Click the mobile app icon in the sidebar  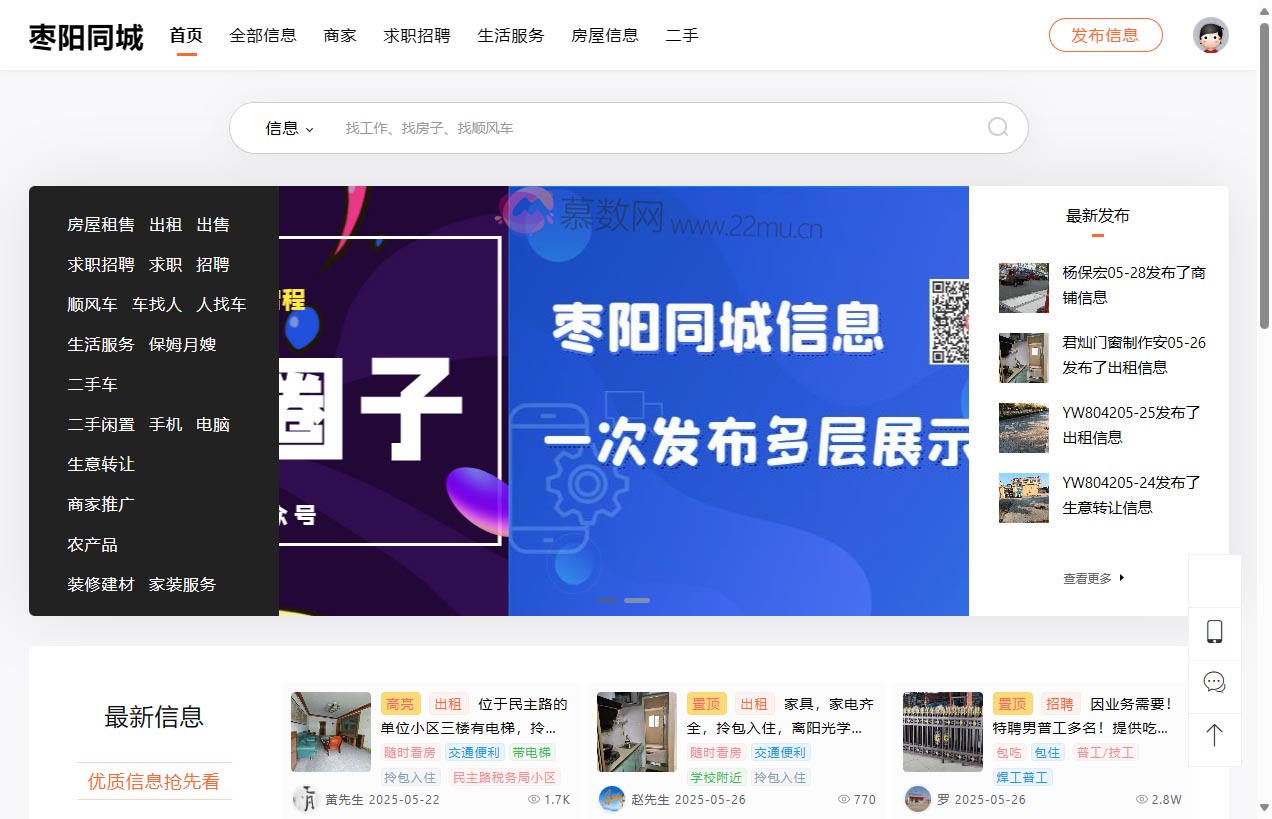pyautogui.click(x=1214, y=632)
